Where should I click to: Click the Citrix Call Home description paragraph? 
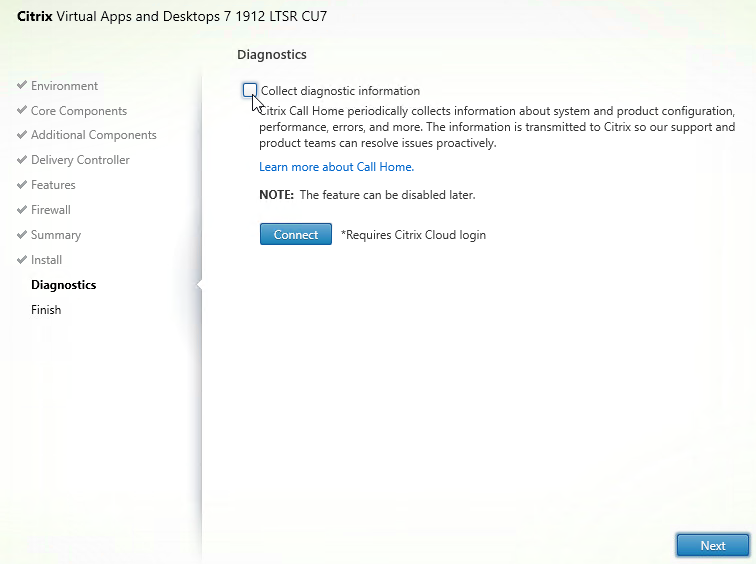[497, 127]
